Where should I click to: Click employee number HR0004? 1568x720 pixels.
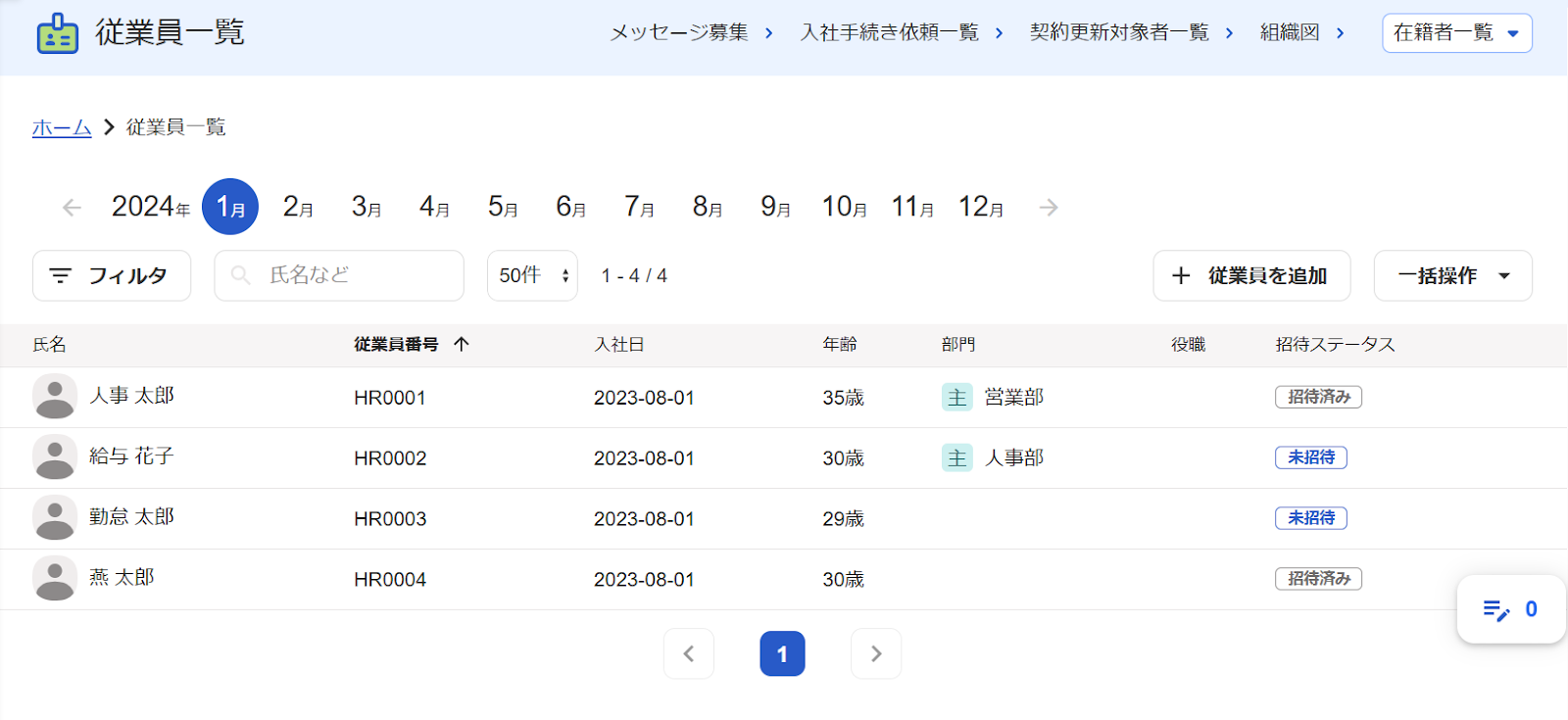[x=390, y=580]
